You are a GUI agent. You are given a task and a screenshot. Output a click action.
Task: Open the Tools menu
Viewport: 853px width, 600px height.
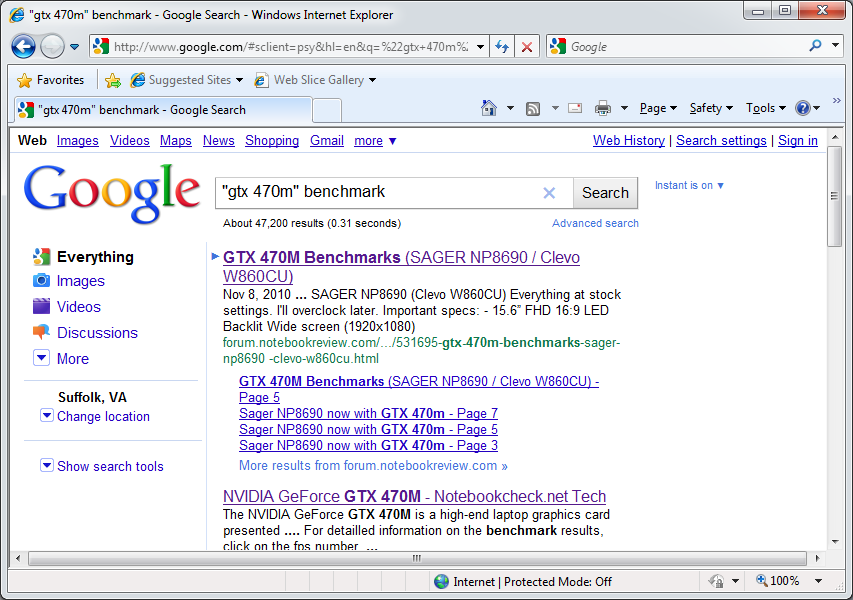[766, 108]
